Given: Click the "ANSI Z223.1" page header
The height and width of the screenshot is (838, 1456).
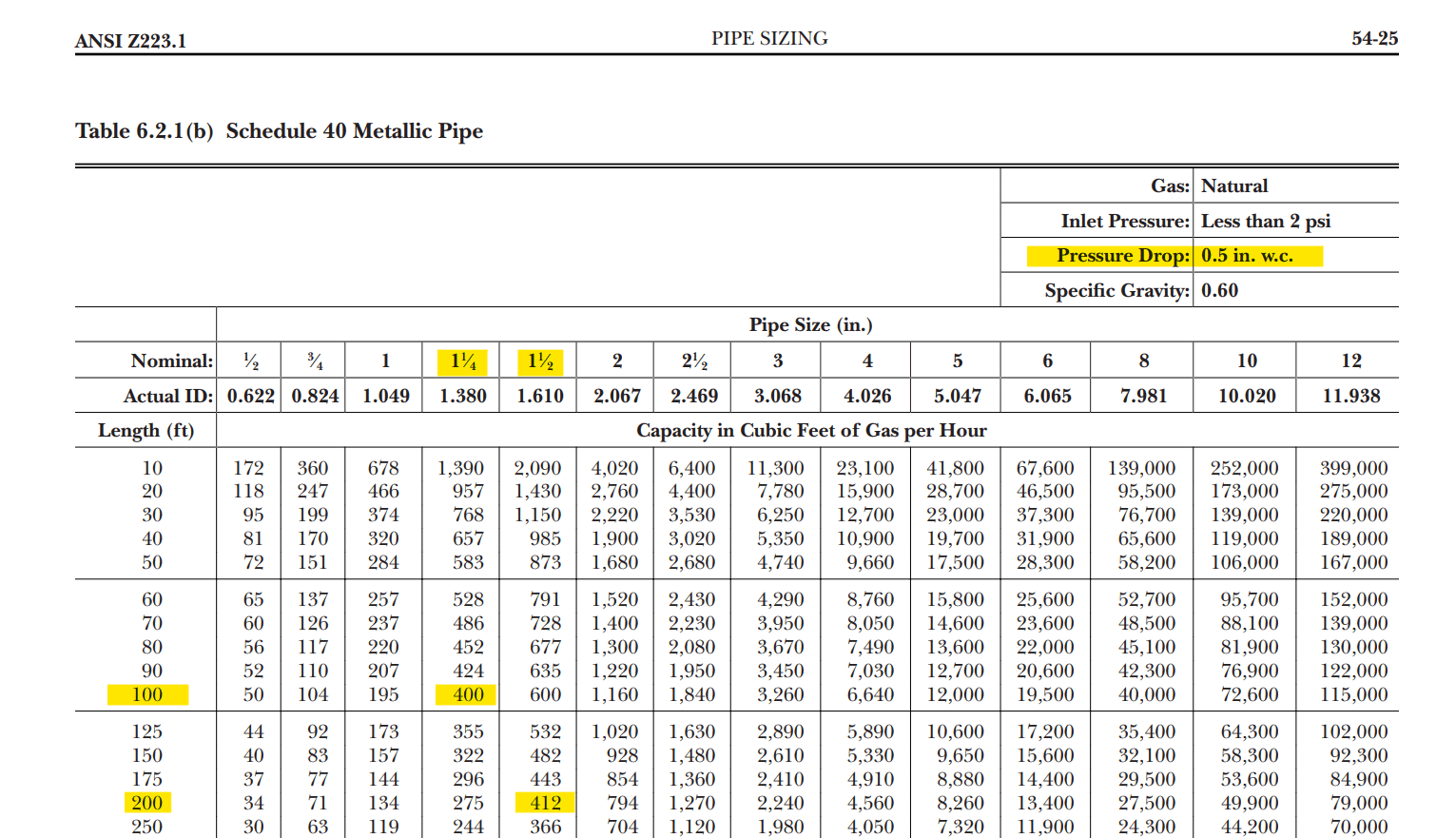Looking at the screenshot, I should coord(130,41).
